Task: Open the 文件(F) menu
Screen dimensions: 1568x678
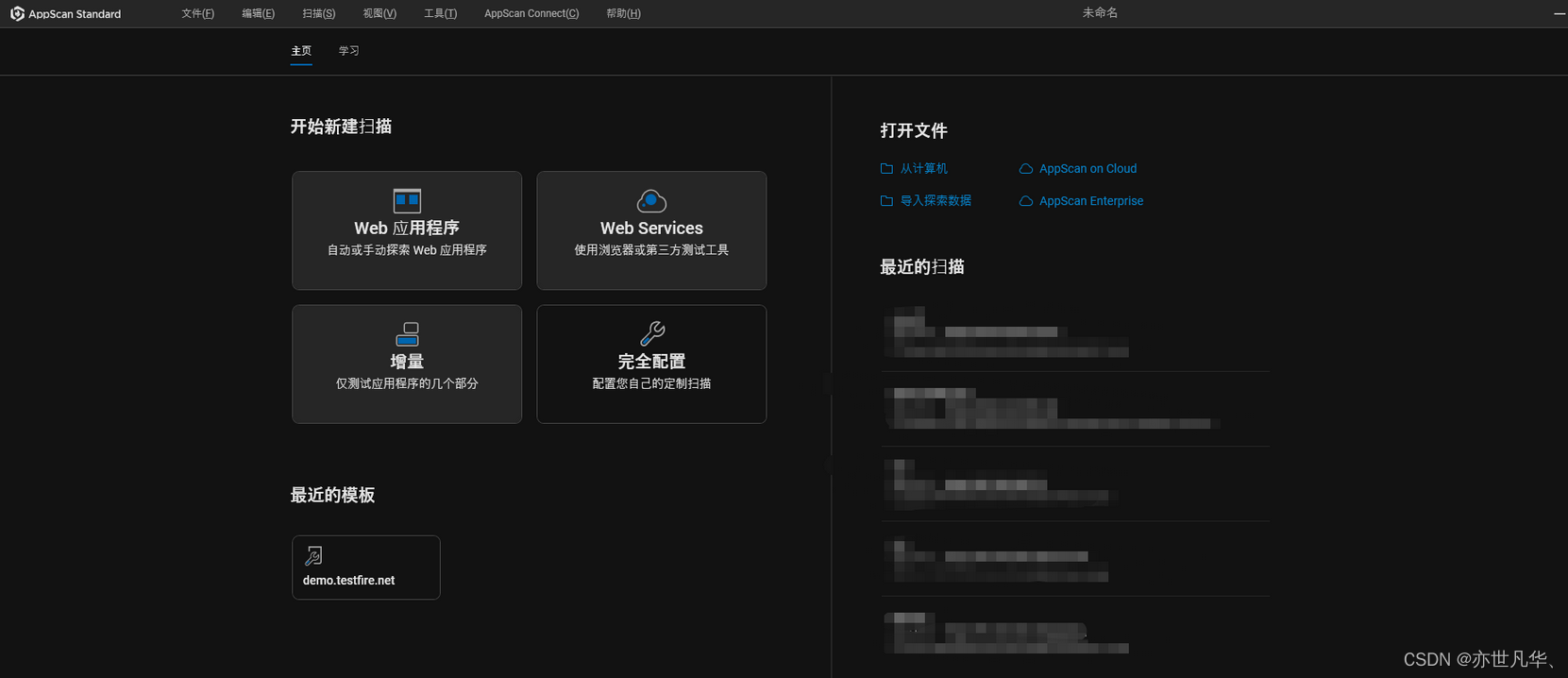Action: click(x=198, y=13)
